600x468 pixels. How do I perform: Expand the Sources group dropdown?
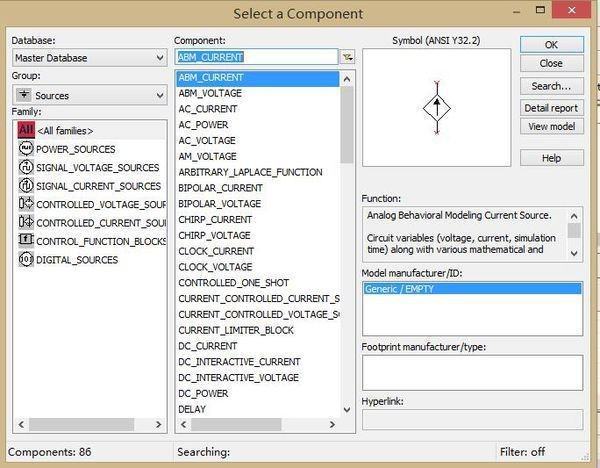90,95
